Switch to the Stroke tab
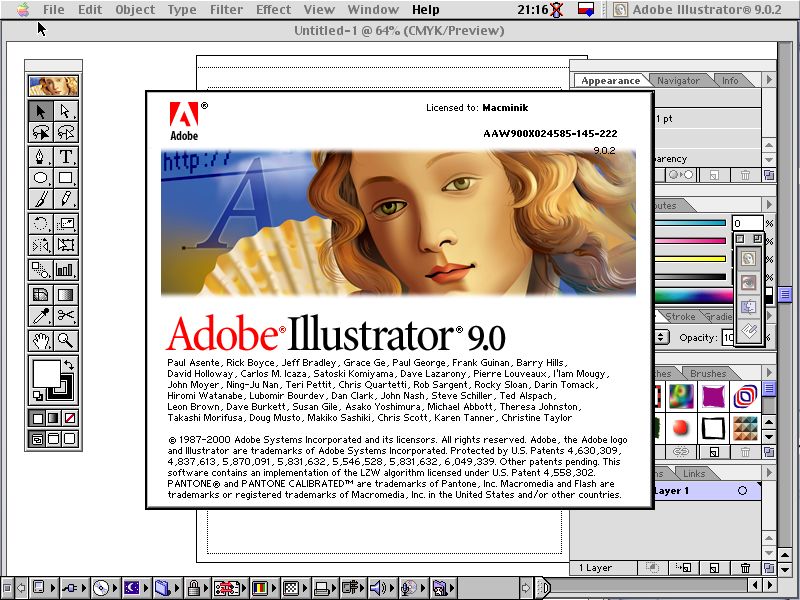The width and height of the screenshot is (800, 600). tap(681, 317)
